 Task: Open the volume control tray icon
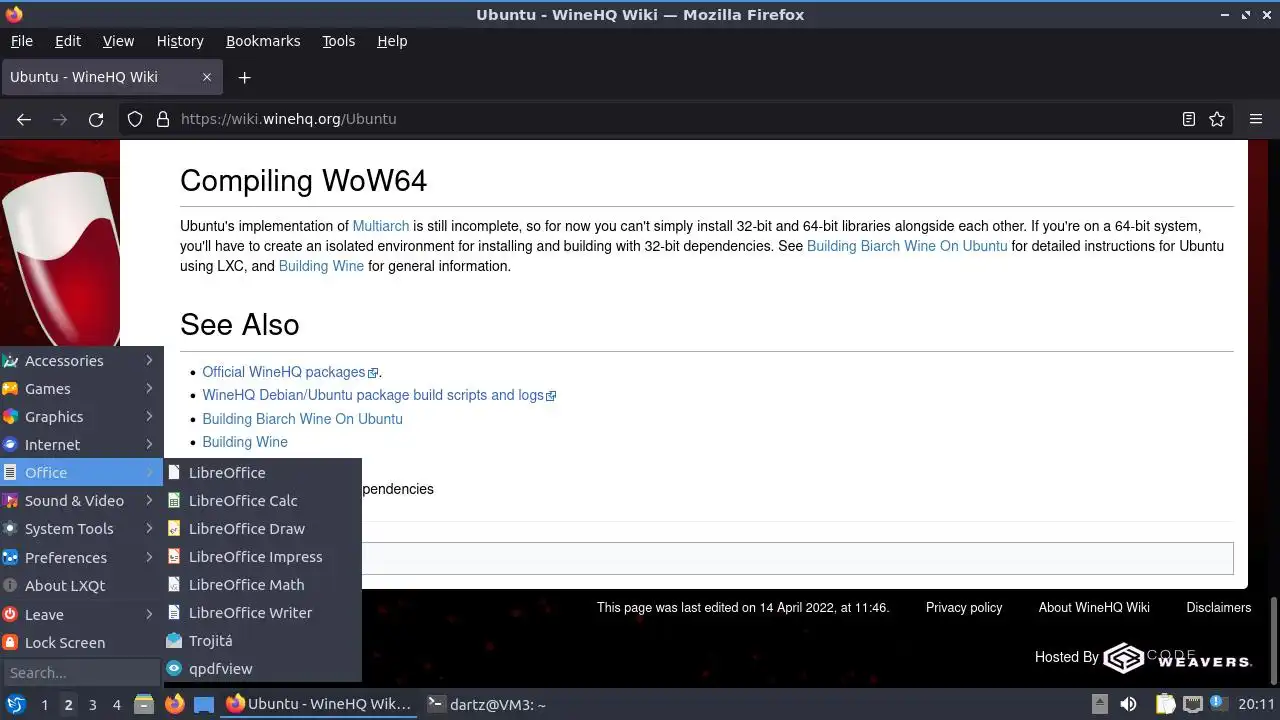tap(1128, 704)
